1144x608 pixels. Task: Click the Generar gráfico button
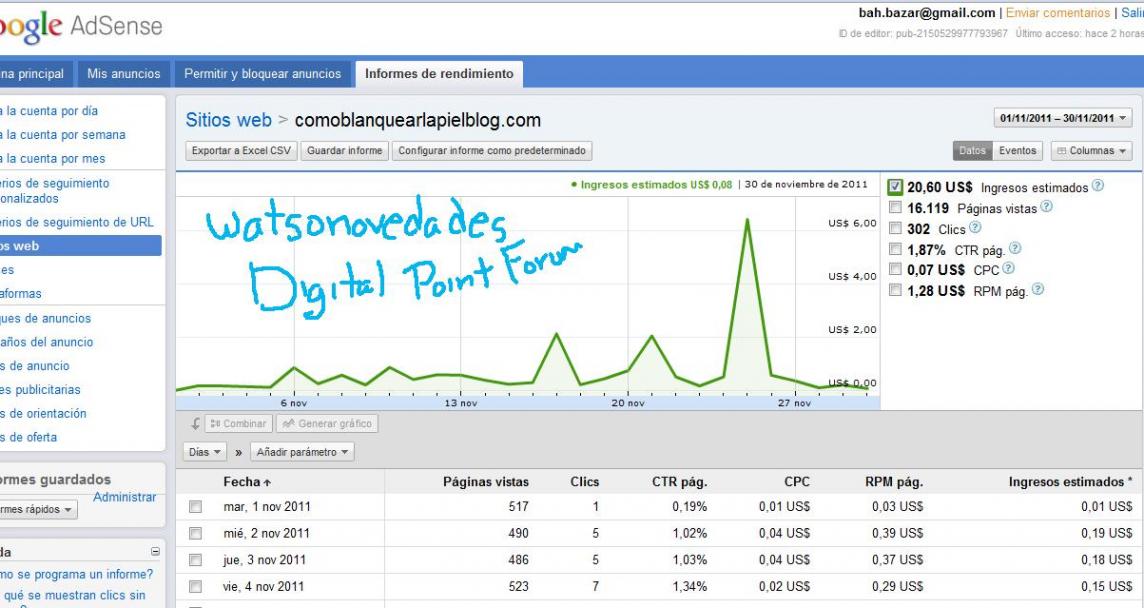point(327,423)
